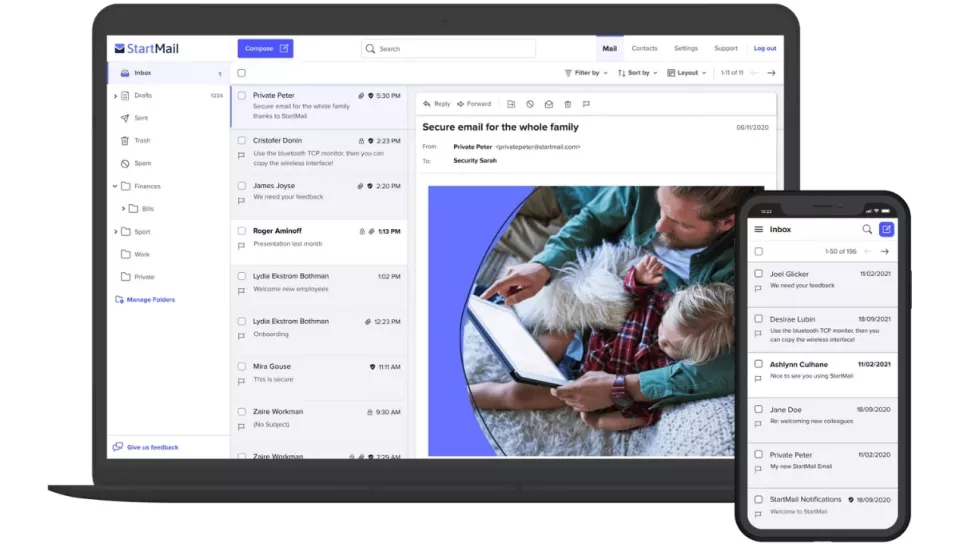The width and height of the screenshot is (970, 546).
Task: Tap the phone compose icon
Action: pyautogui.click(x=886, y=229)
